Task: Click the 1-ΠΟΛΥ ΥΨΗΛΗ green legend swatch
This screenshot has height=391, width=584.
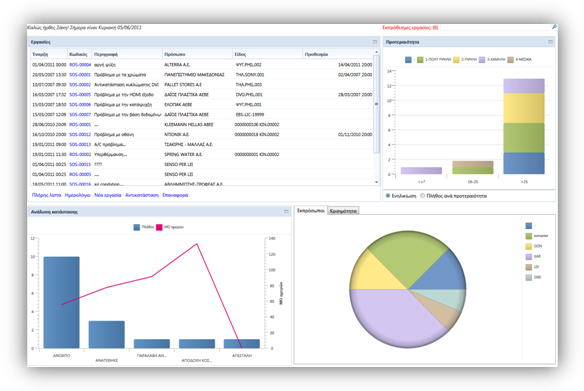Action: pos(420,60)
